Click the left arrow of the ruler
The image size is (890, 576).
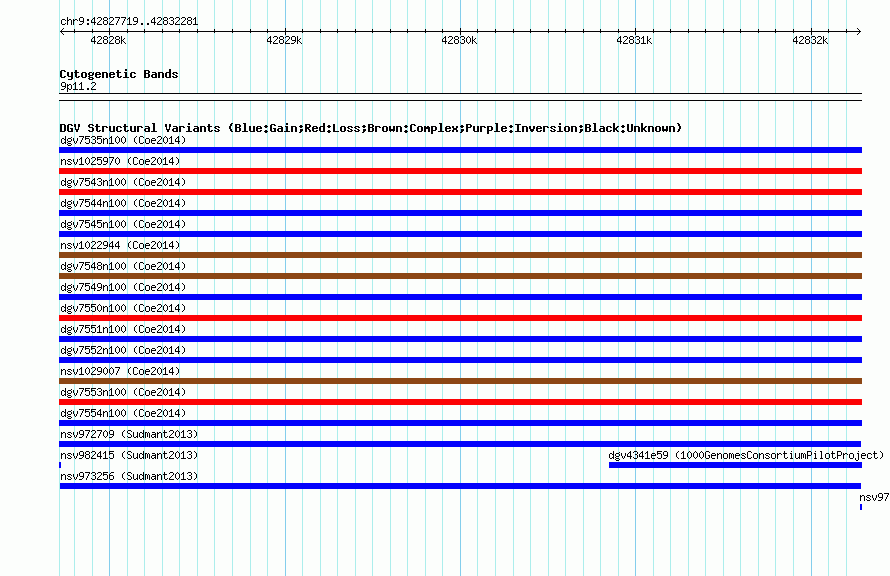(62, 32)
